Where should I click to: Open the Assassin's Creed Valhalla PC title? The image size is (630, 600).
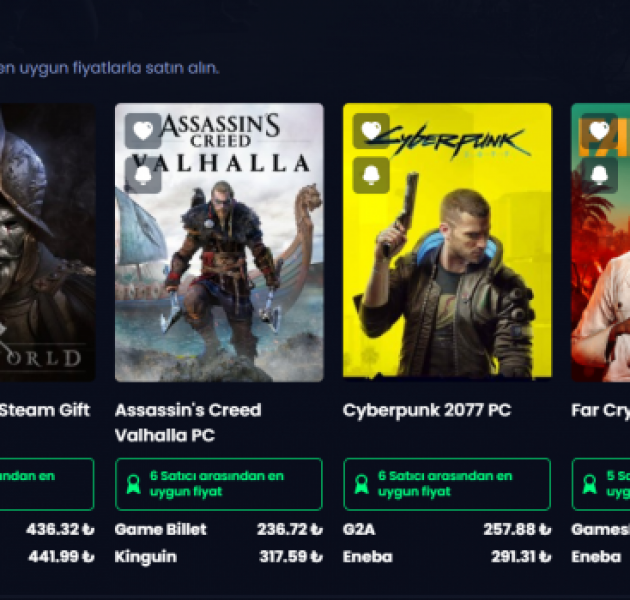[x=188, y=423]
